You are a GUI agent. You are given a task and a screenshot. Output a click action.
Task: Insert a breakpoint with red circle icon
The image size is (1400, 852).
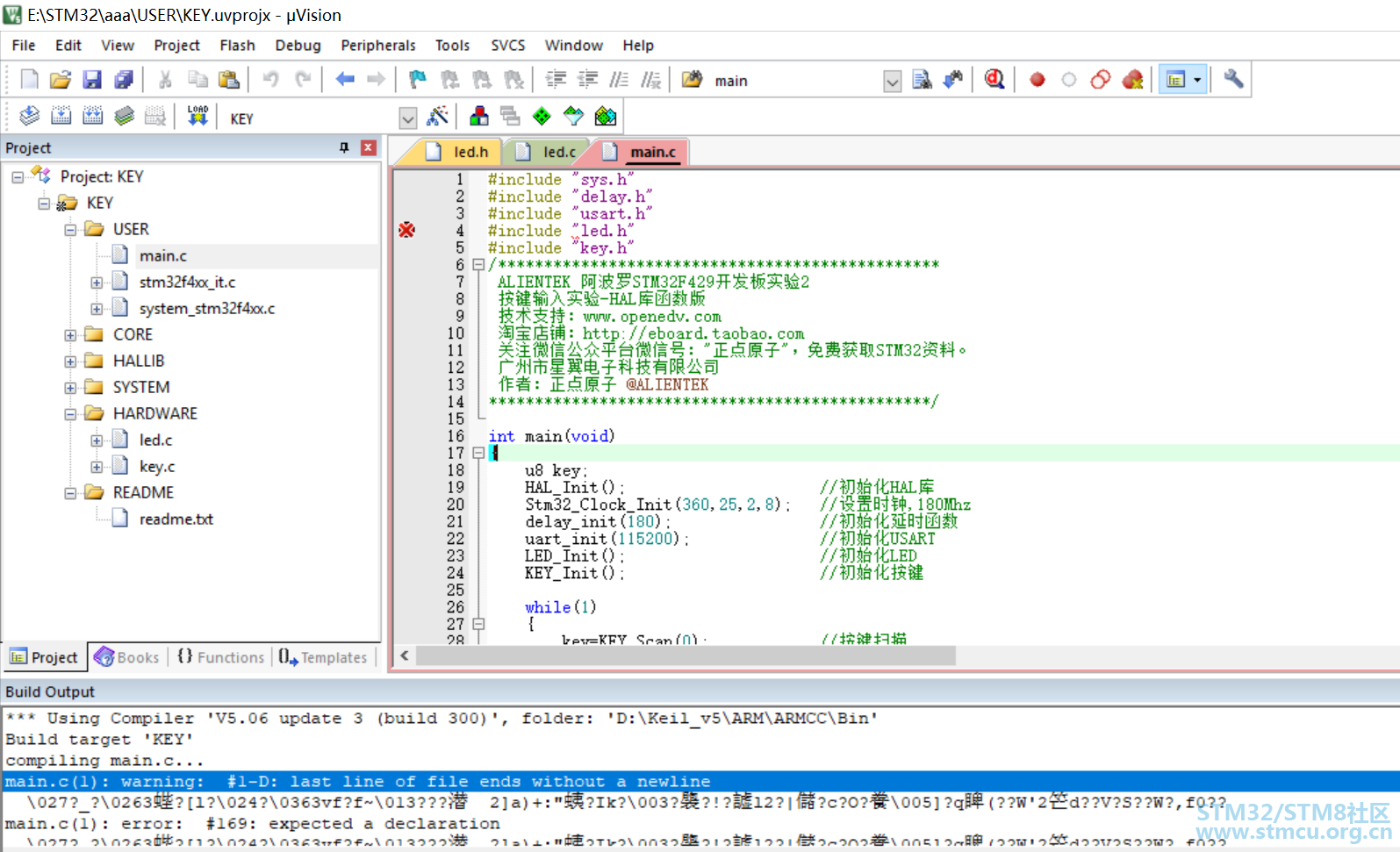pyautogui.click(x=1037, y=80)
